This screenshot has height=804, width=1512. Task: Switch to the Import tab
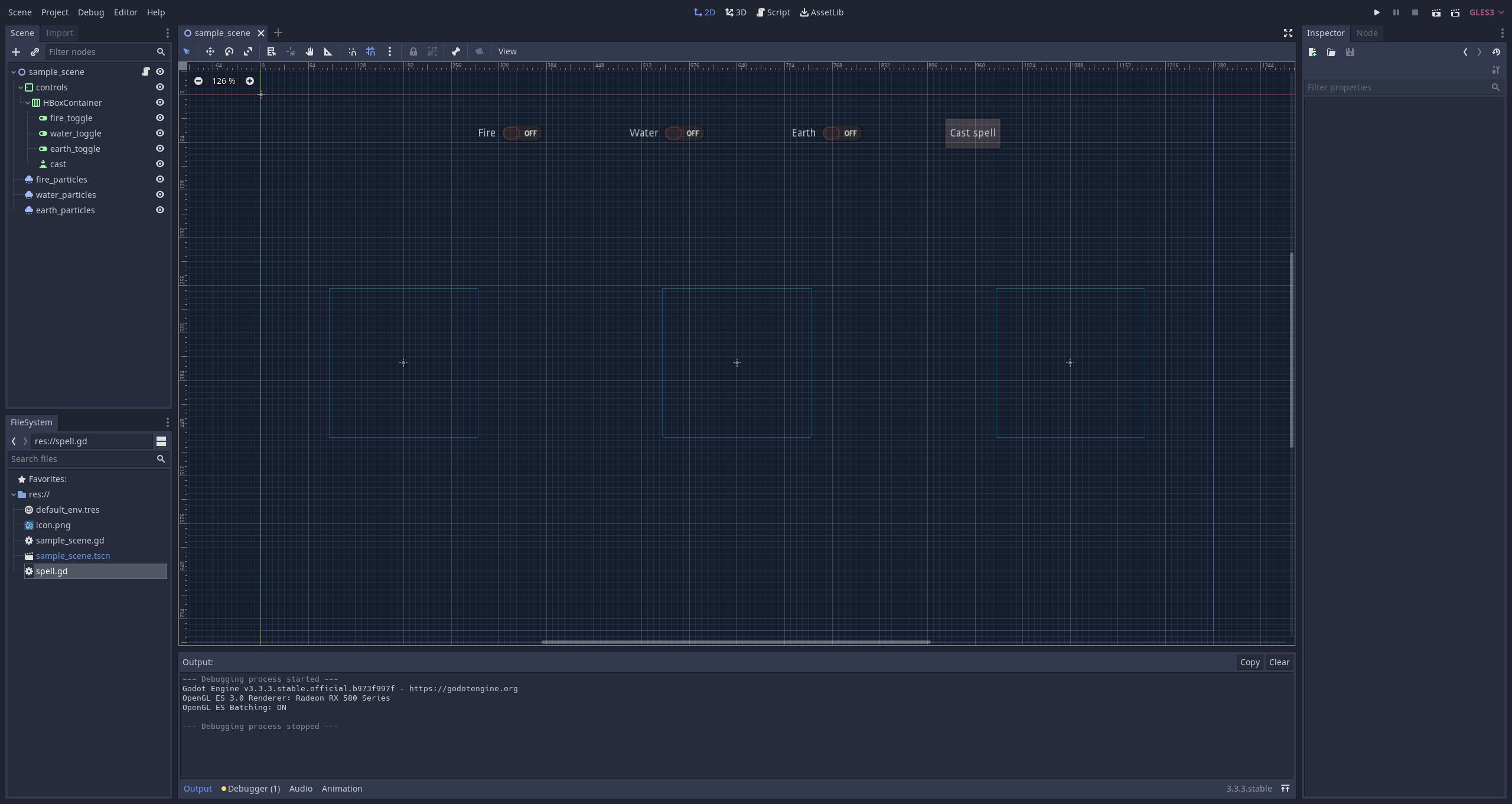coord(60,33)
